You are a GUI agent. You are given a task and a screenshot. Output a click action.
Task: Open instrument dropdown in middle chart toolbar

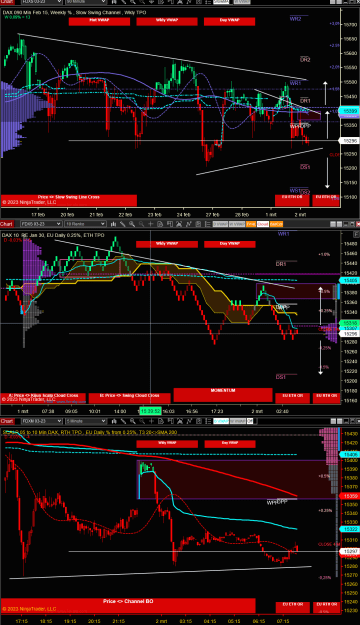(41, 224)
